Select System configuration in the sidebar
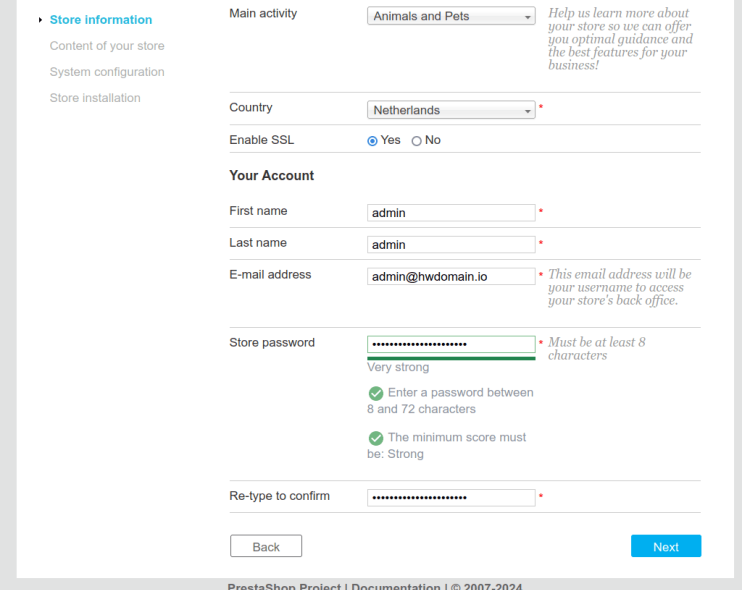The height and width of the screenshot is (590, 742). [x=107, y=72]
